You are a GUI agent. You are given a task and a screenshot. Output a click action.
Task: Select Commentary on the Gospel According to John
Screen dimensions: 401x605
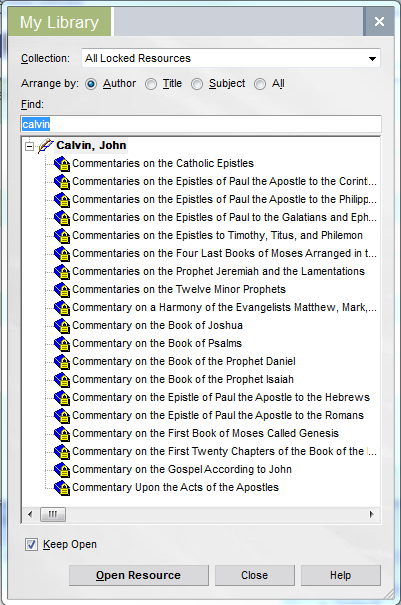point(182,470)
